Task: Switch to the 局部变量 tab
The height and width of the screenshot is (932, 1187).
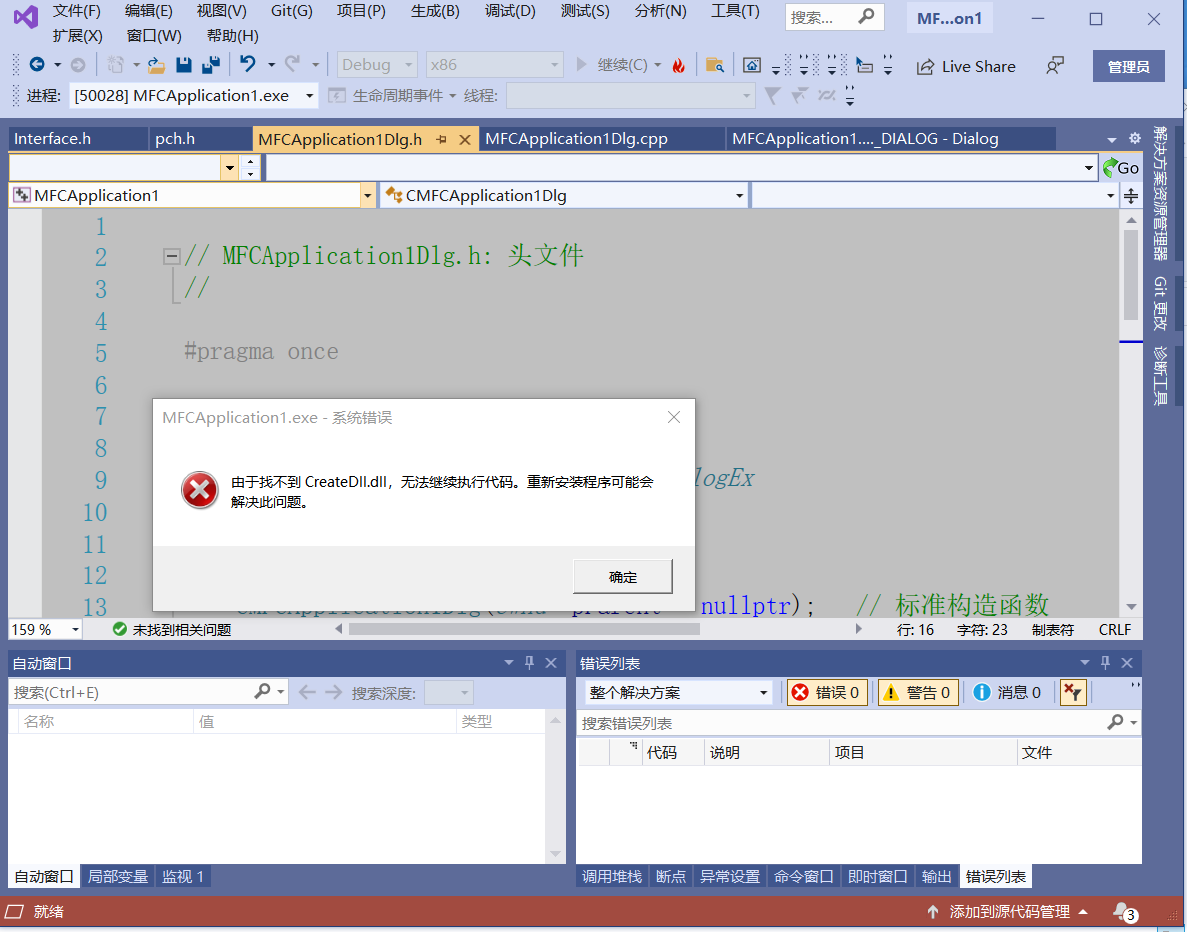Action: (117, 876)
